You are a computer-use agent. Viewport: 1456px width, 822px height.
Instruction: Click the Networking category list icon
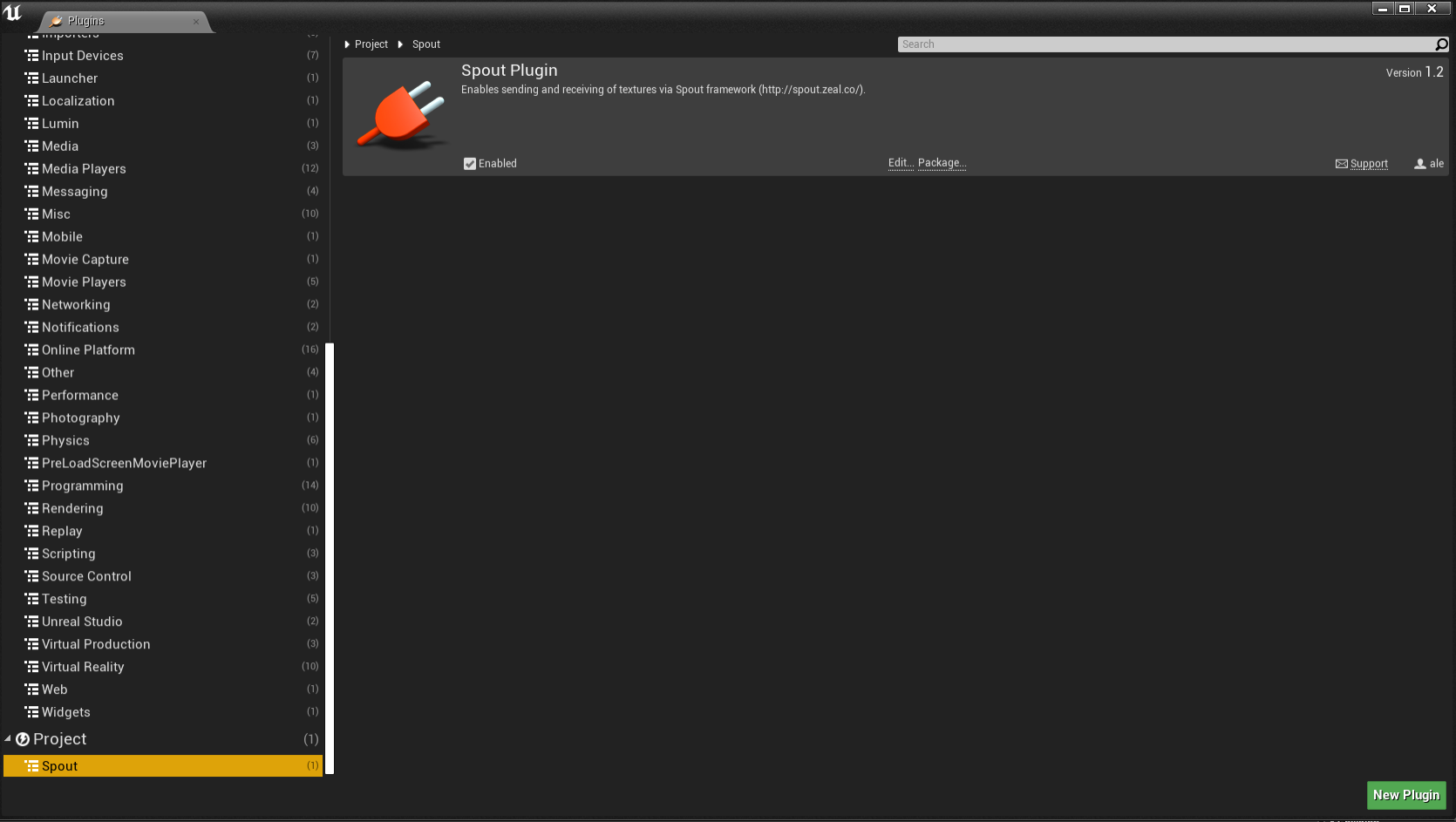[31, 304]
